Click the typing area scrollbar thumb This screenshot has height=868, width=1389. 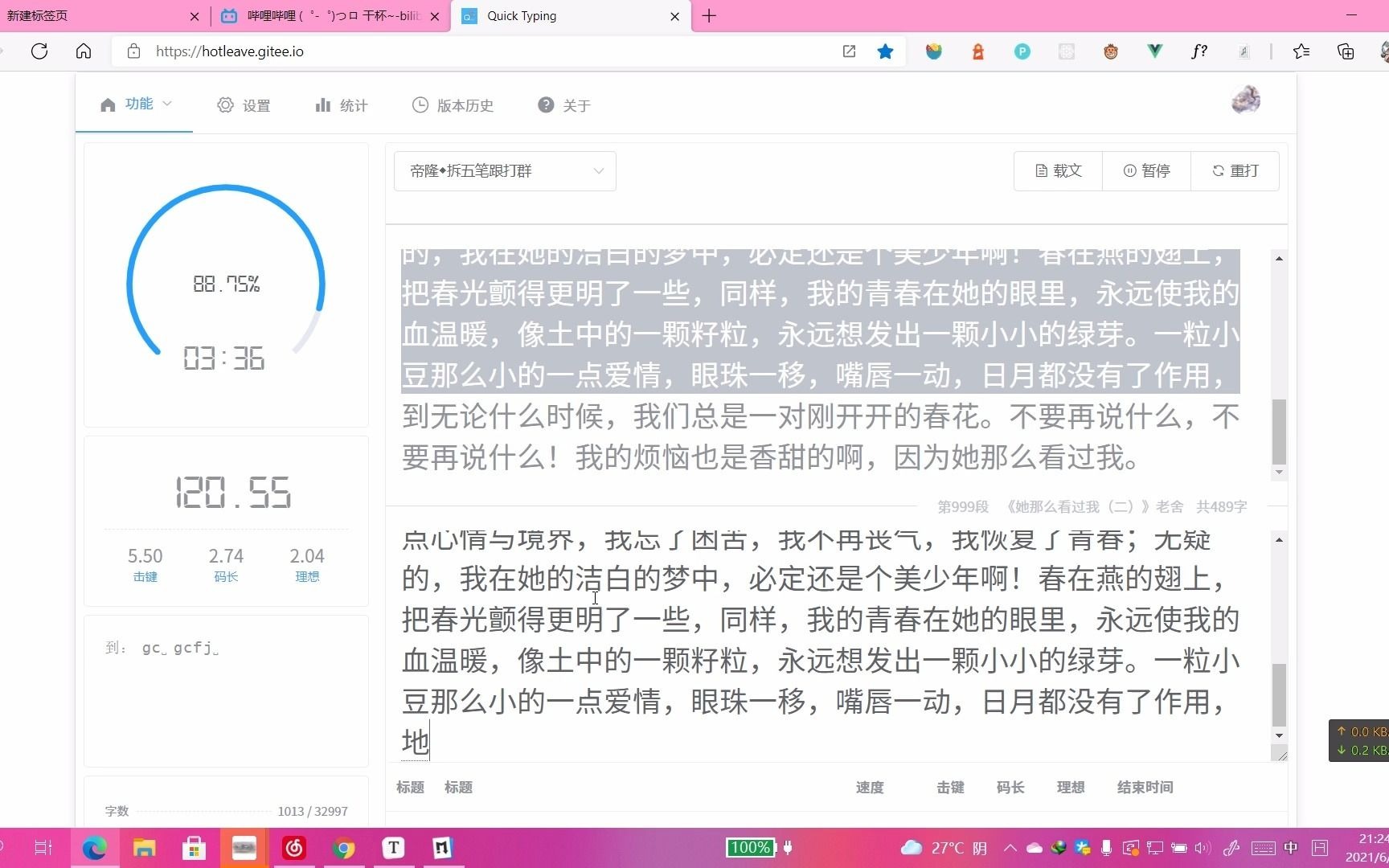pos(1279,695)
